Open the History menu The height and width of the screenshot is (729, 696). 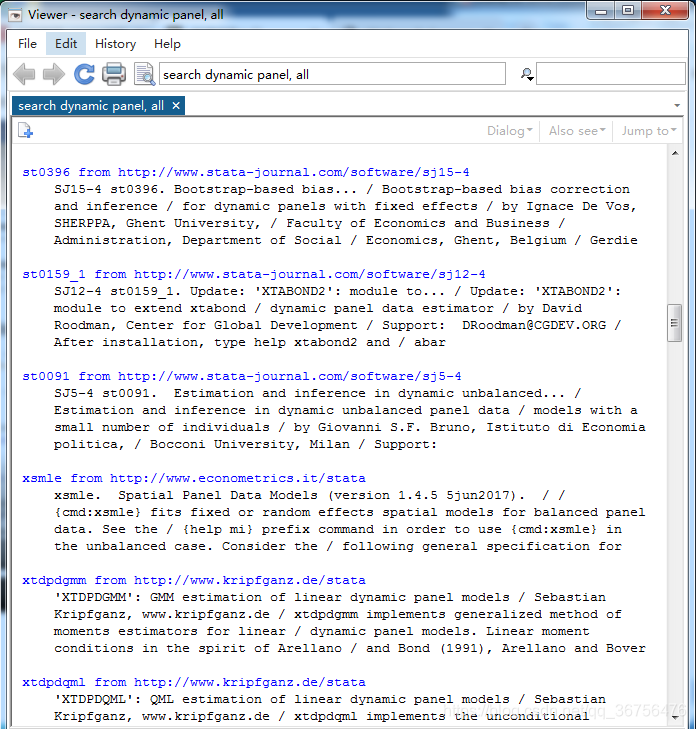pos(115,44)
